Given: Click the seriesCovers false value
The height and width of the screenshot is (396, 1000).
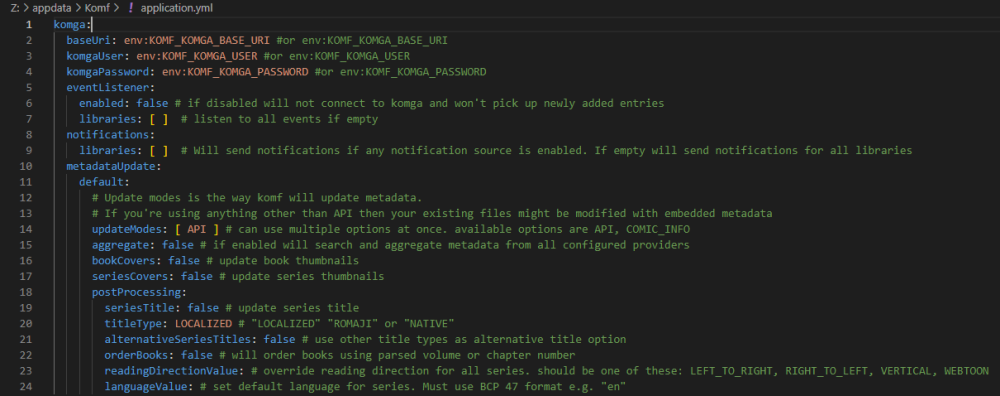Looking at the screenshot, I should point(196,276).
